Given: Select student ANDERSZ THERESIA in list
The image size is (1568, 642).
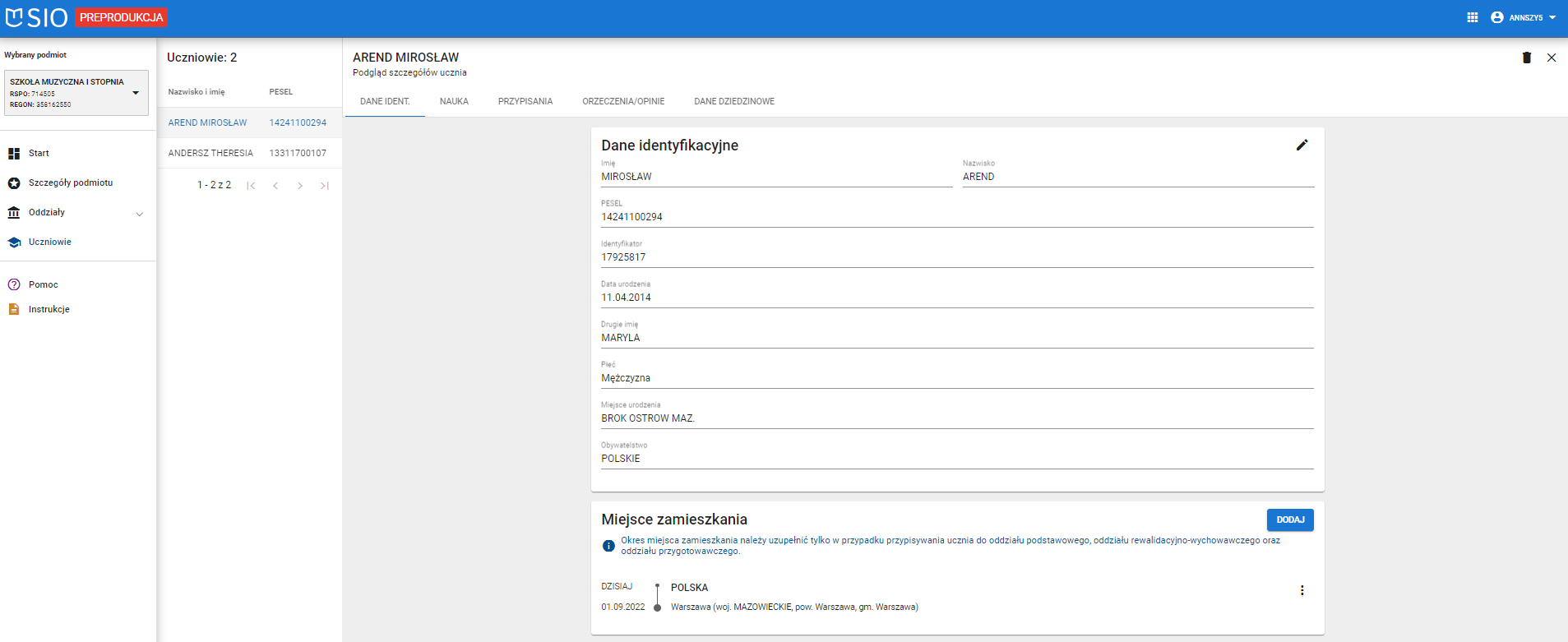Looking at the screenshot, I should 210,153.
